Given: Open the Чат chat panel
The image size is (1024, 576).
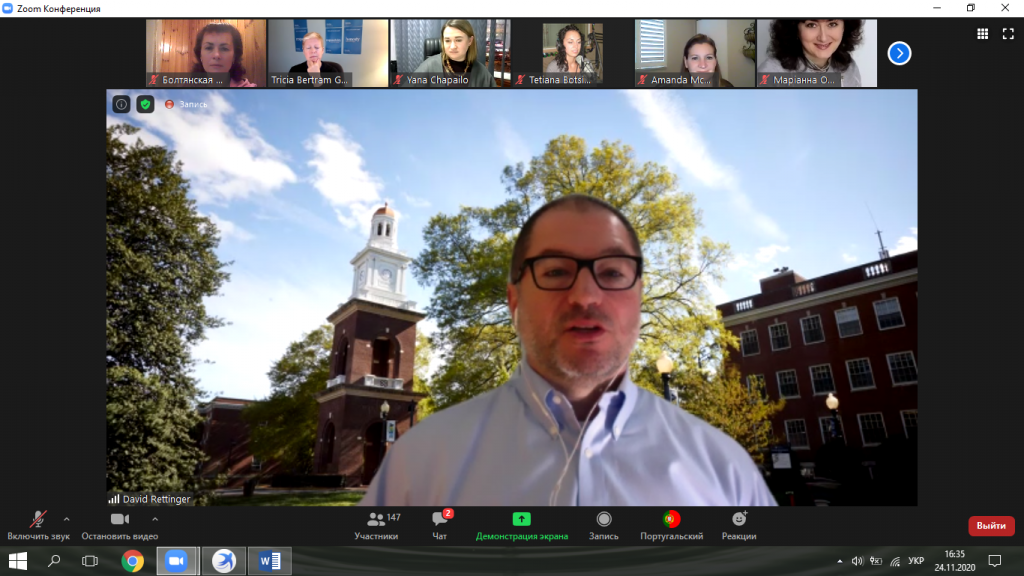Looking at the screenshot, I should point(440,526).
